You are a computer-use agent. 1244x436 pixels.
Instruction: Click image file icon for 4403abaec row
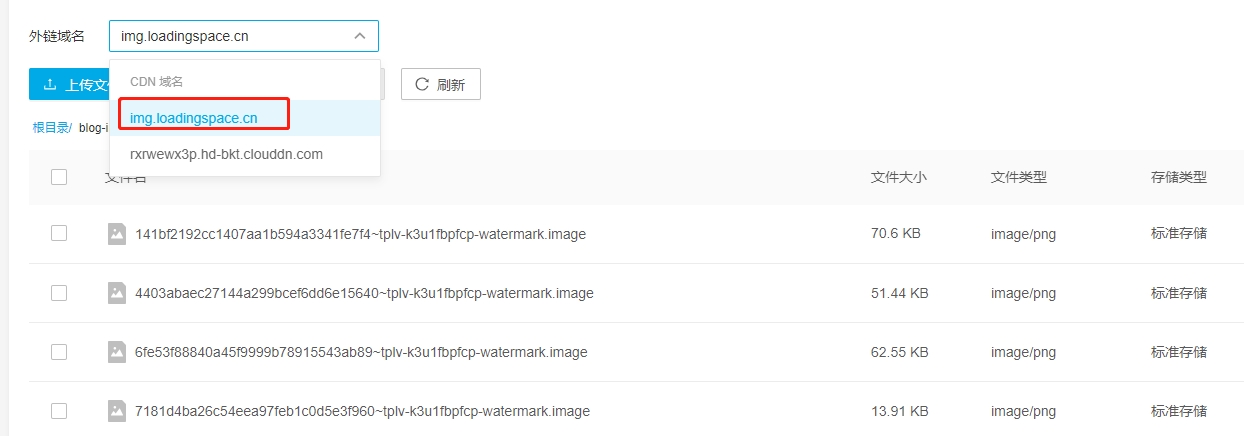point(117,293)
